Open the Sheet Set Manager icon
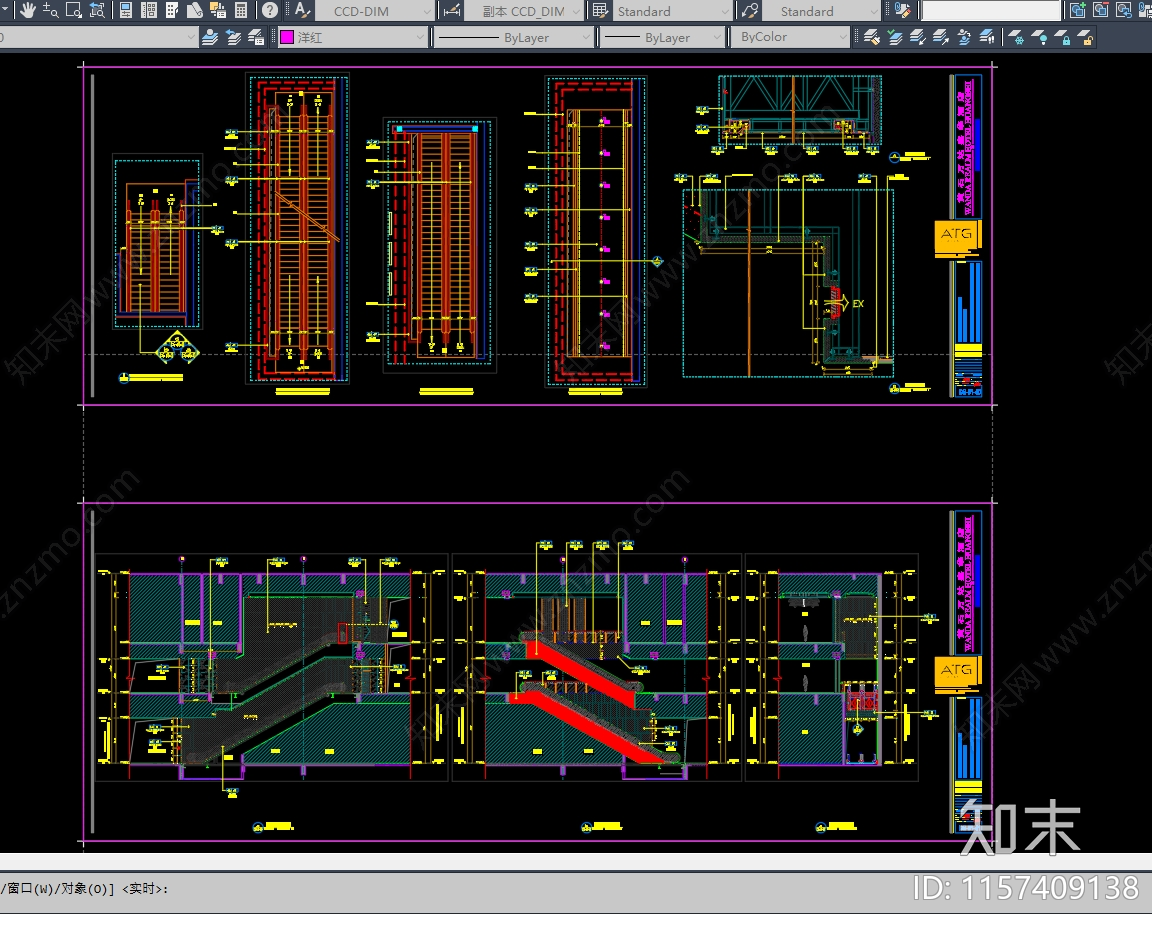Screen dimensions: 1152x927 pyautogui.click(x=195, y=11)
